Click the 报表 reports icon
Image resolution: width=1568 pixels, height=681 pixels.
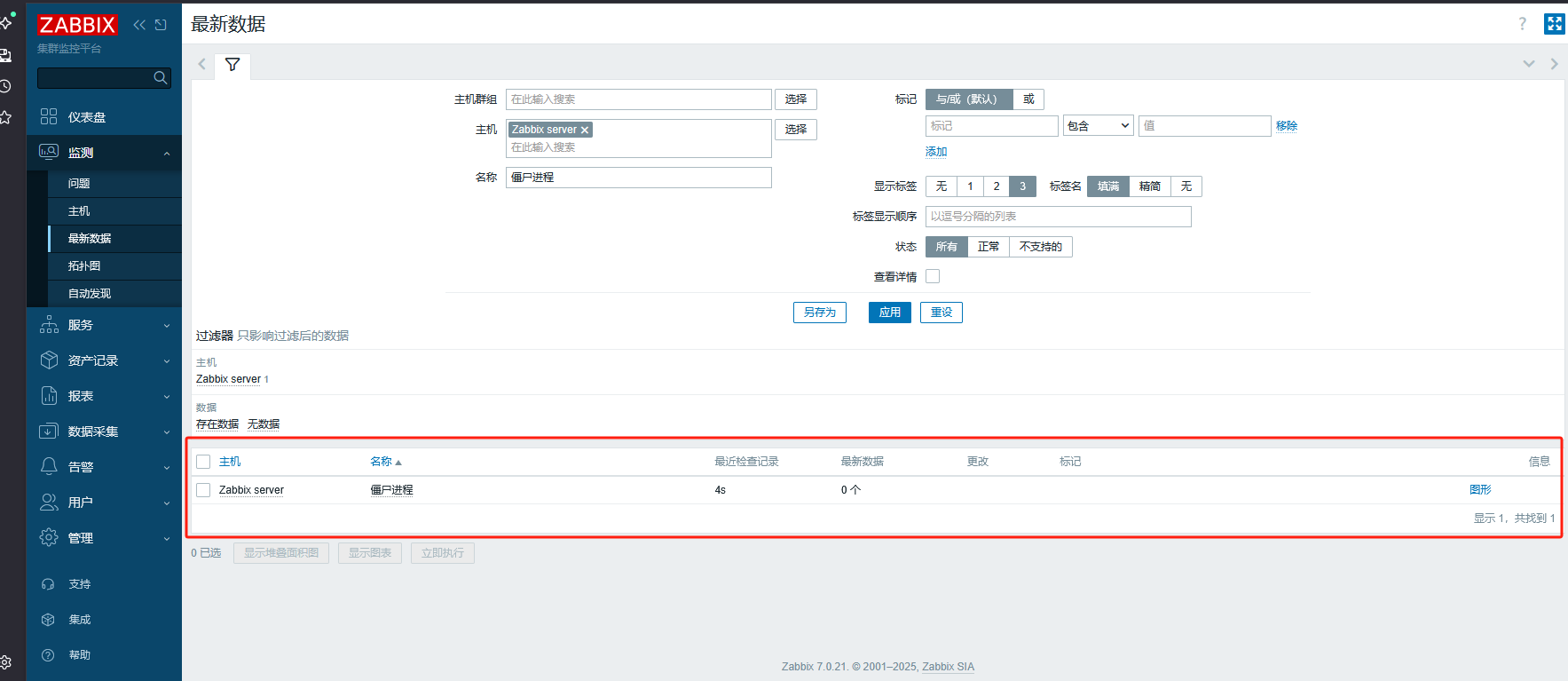[49, 396]
